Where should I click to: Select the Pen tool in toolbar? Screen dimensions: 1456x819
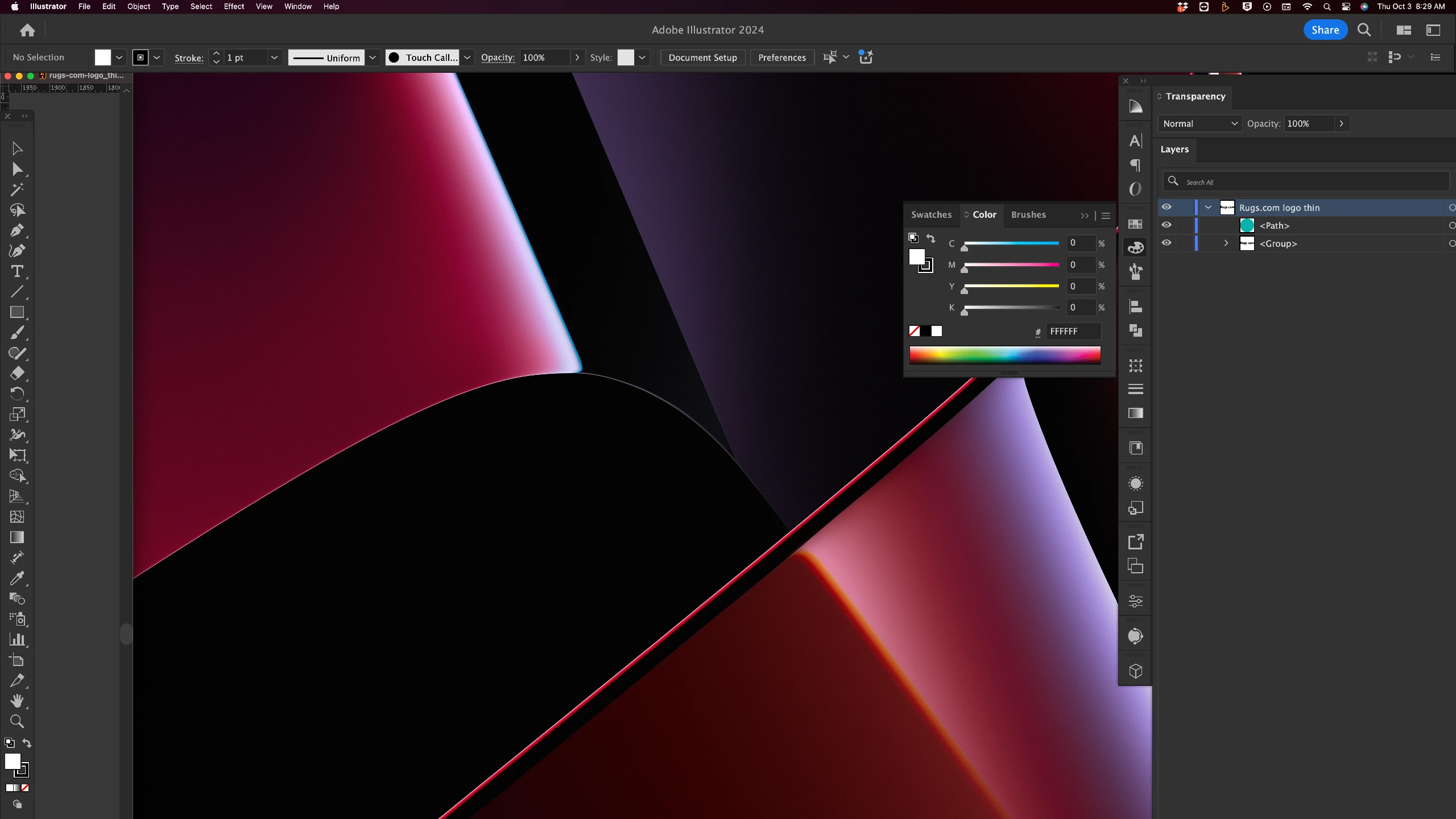pyautogui.click(x=16, y=230)
